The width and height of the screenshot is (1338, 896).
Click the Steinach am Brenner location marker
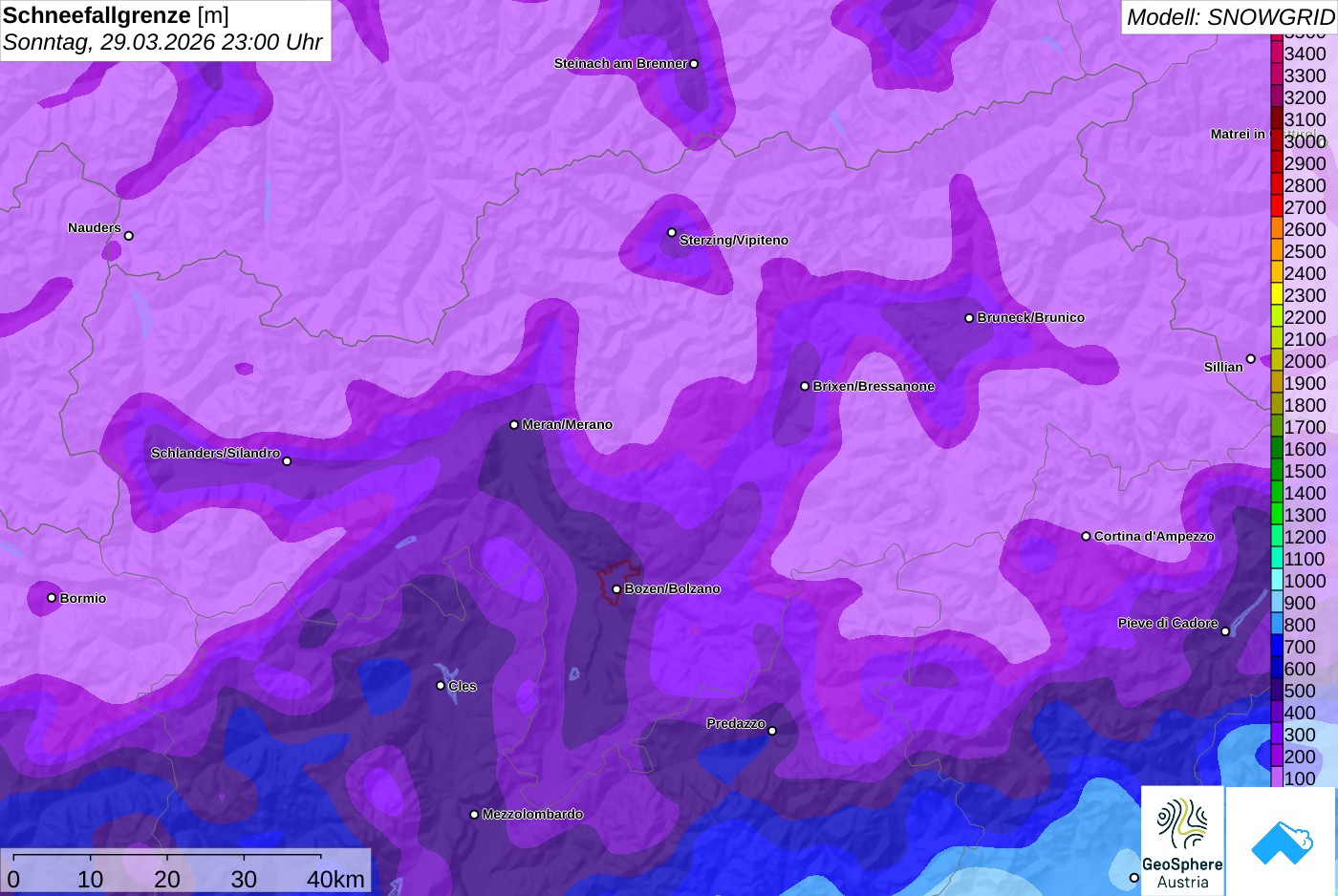click(694, 64)
